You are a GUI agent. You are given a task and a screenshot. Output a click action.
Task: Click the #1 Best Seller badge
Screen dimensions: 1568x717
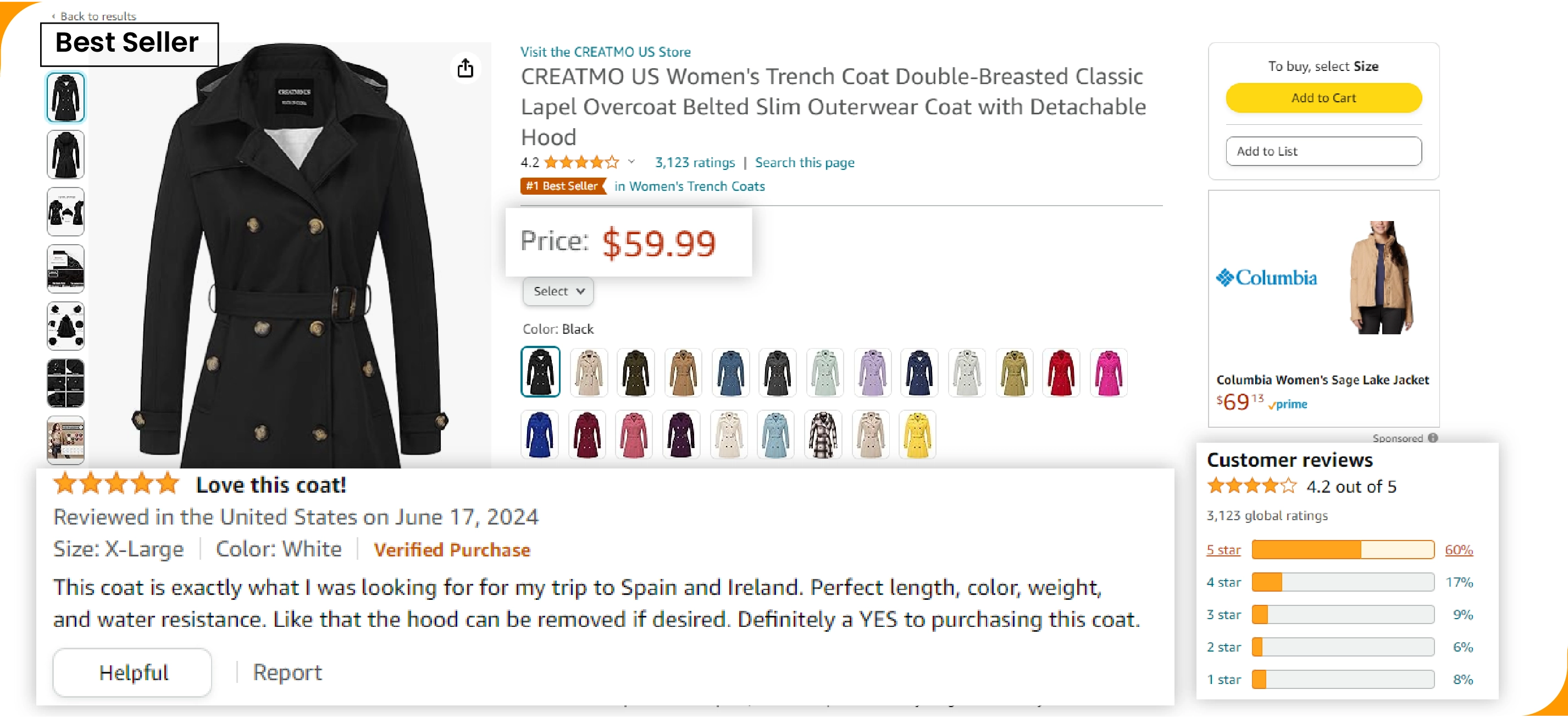(562, 186)
